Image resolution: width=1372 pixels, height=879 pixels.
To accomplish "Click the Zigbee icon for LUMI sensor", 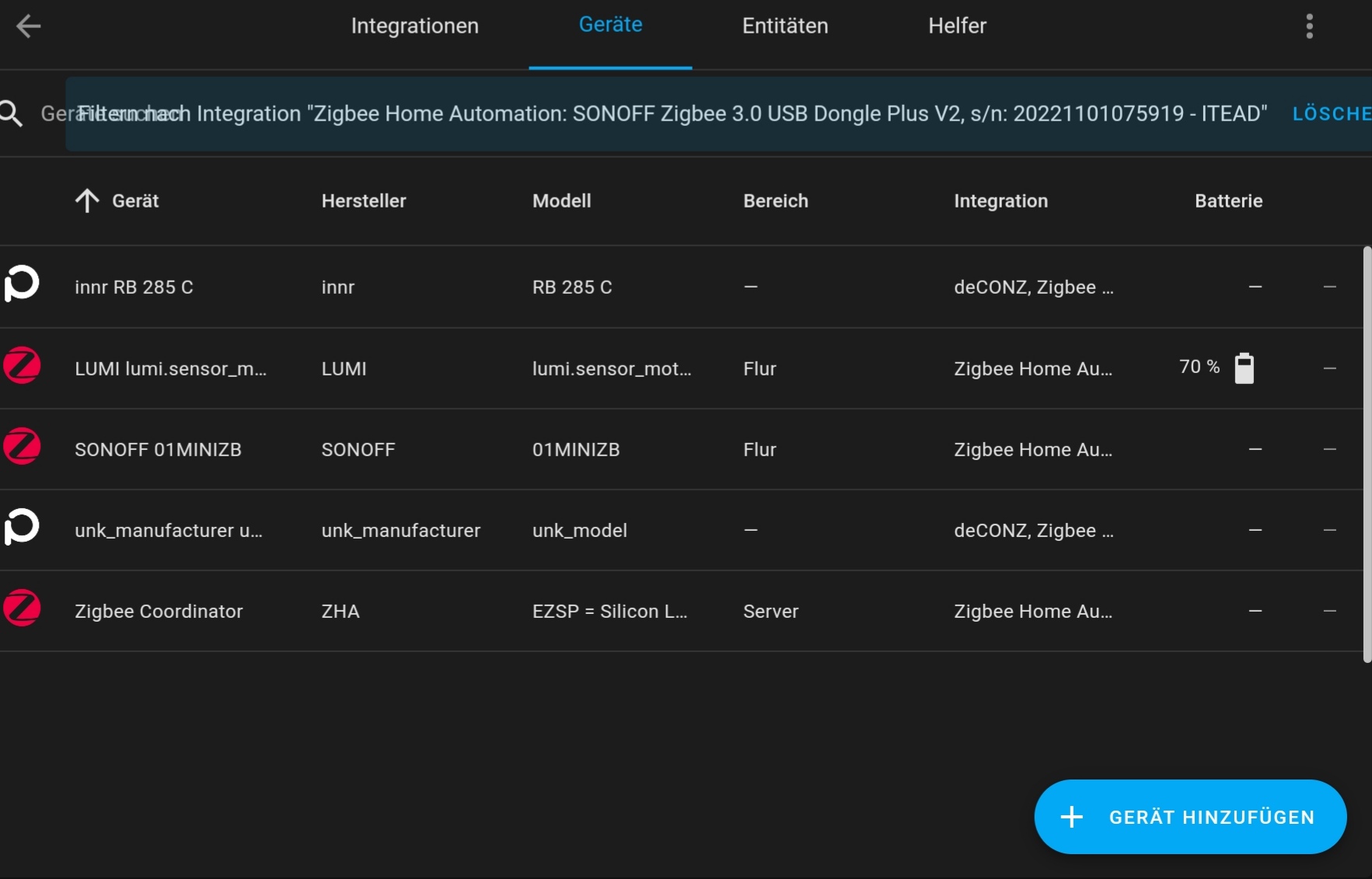I will [x=22, y=366].
